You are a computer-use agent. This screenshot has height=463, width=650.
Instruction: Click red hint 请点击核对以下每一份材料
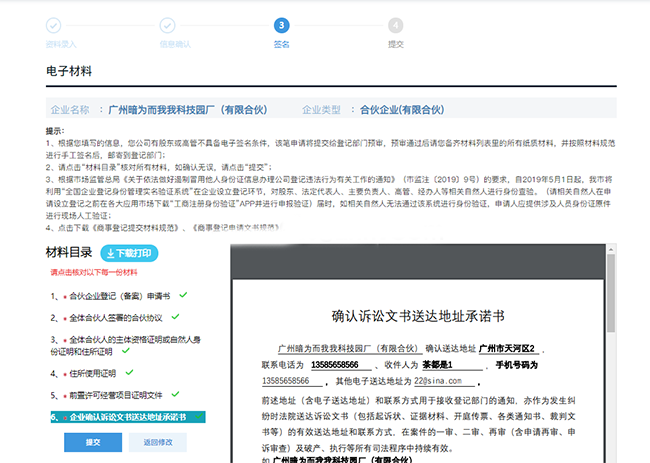point(94,272)
